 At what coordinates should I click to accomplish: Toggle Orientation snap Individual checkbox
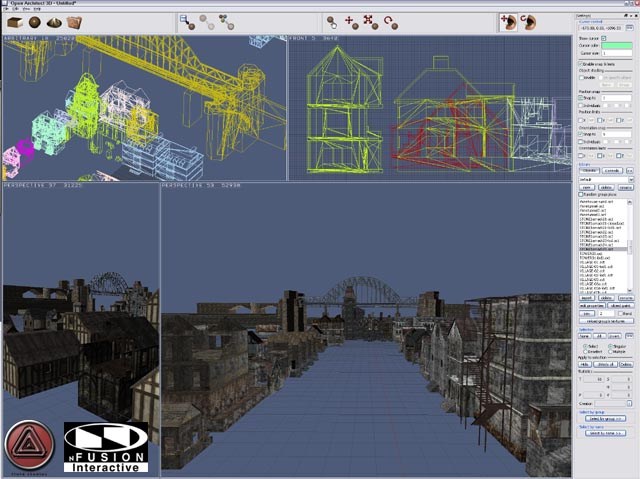click(581, 142)
